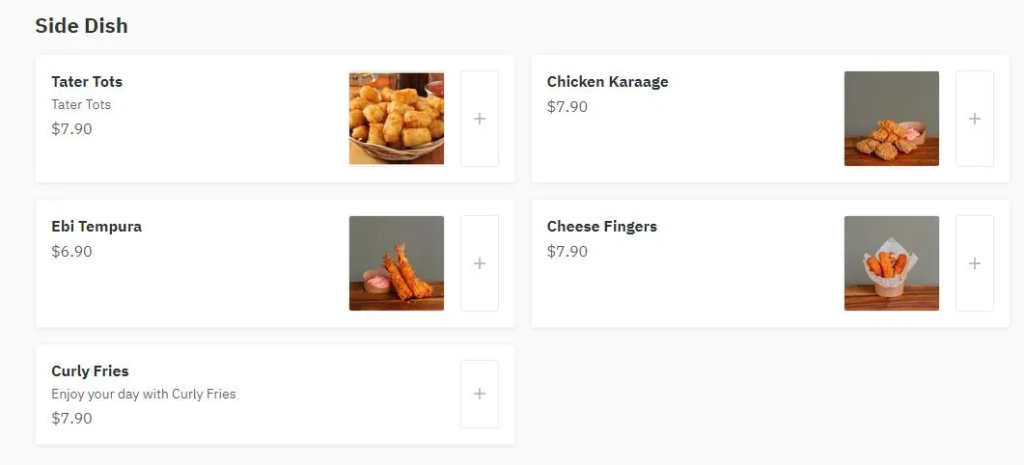Add Tater Tots with the plus button
The height and width of the screenshot is (465, 1024).
point(479,119)
